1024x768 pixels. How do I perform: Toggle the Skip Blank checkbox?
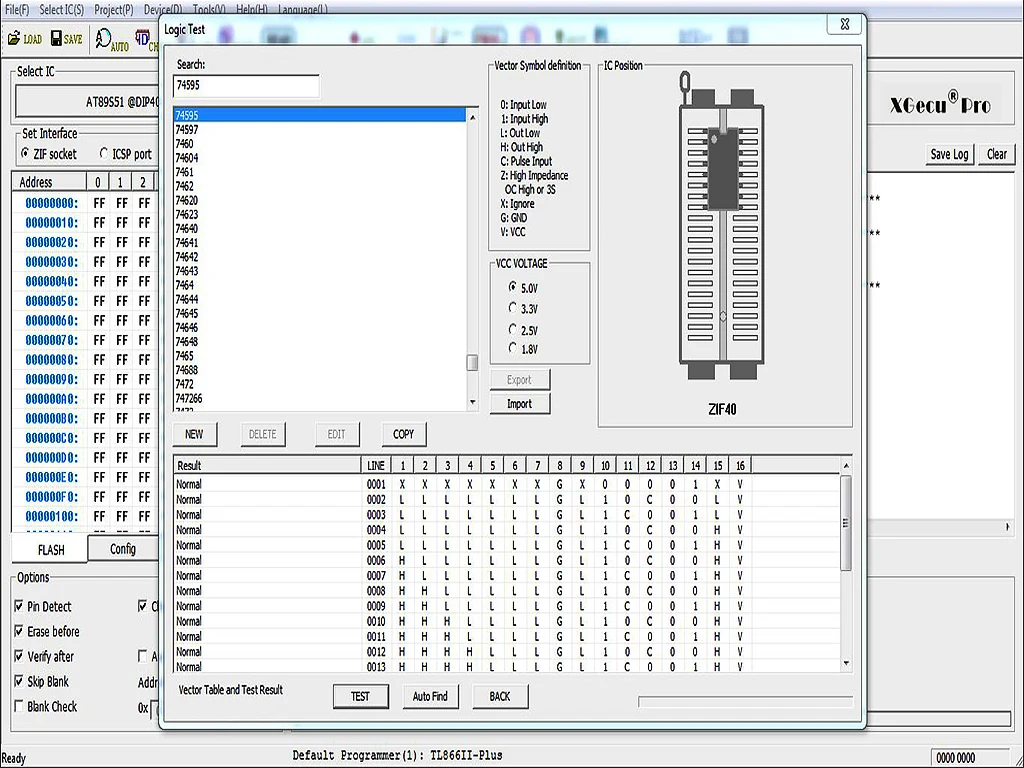pos(19,681)
